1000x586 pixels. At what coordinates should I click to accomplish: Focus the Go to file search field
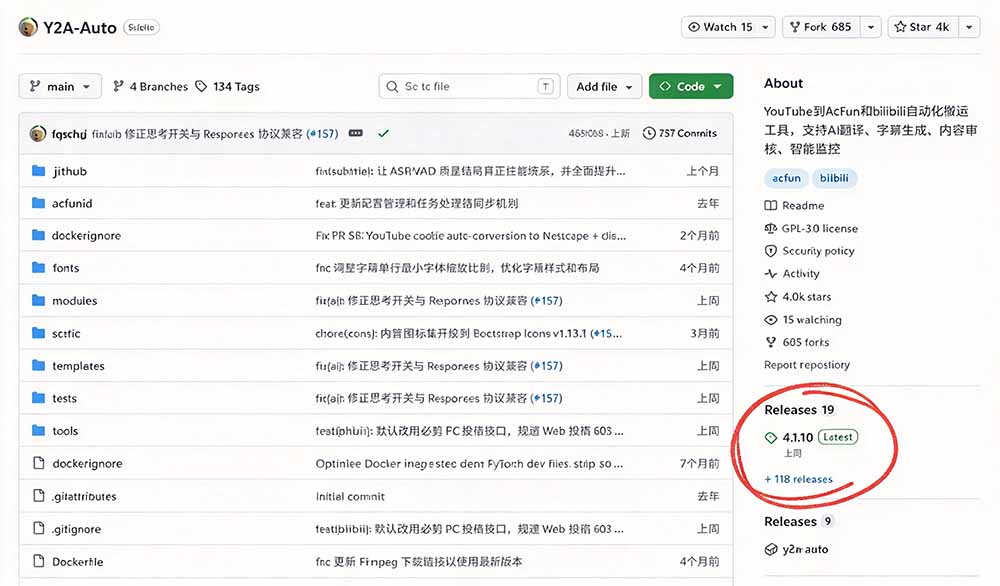click(x=469, y=86)
